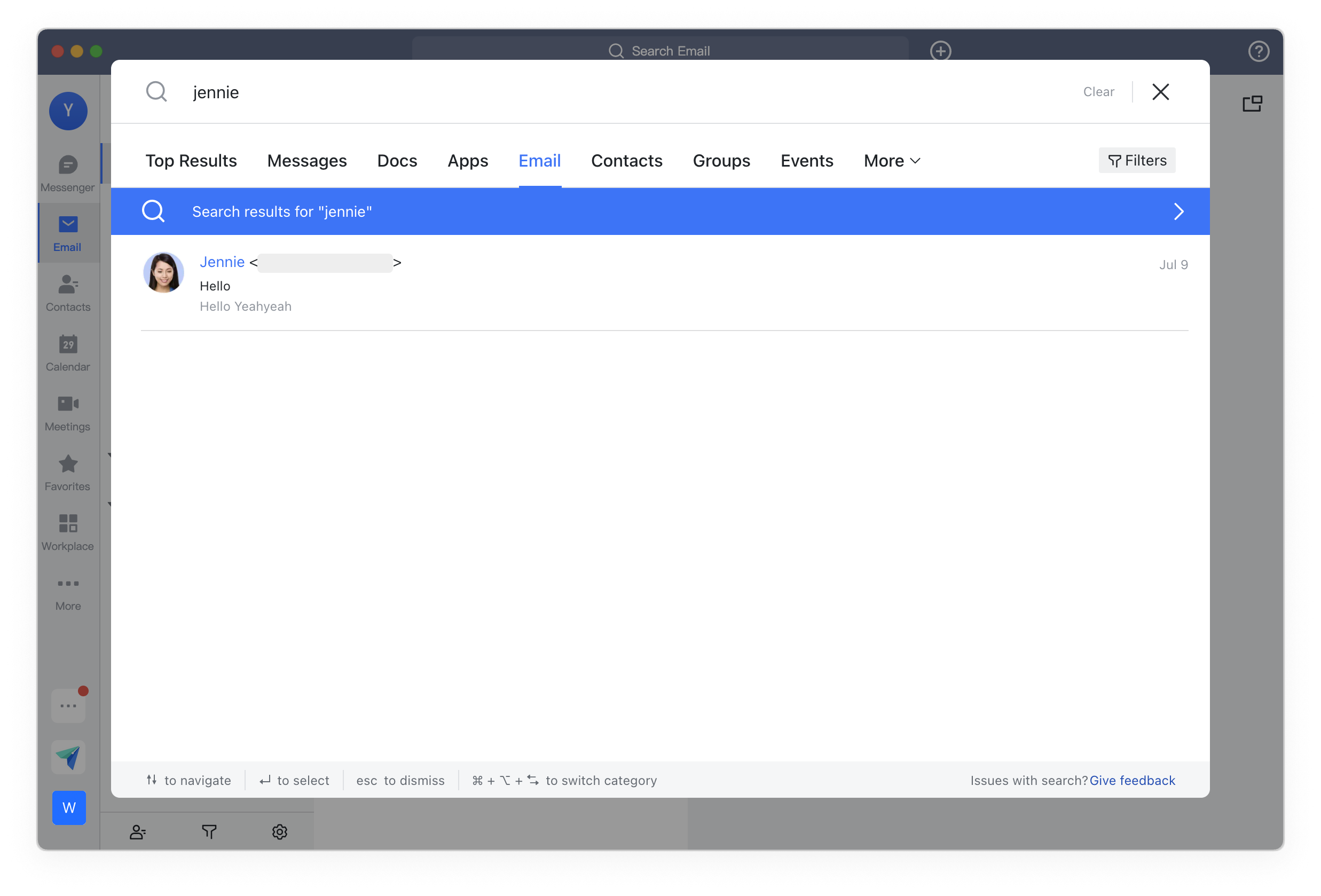Clear the jennie search query

coord(1098,91)
